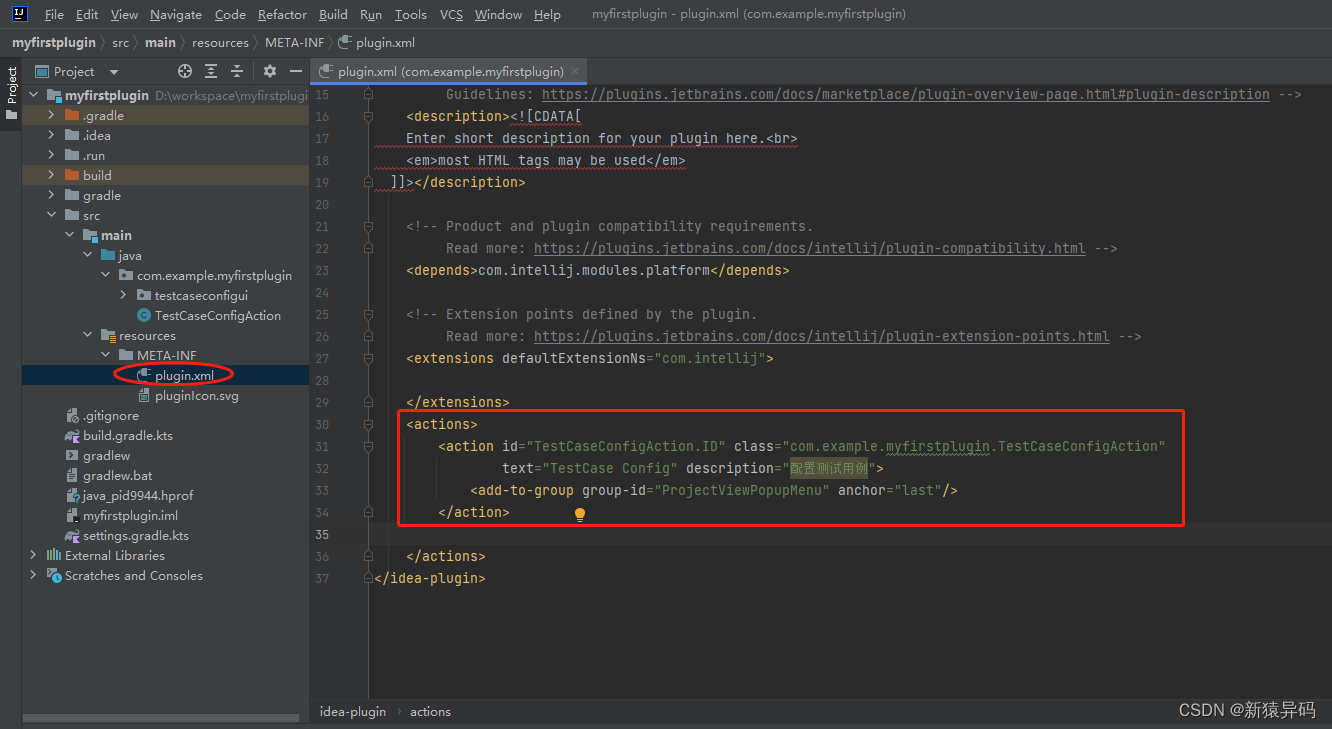Viewport: 1332px width, 729px height.
Task: Open the Project view dropdown
Action: tap(114, 72)
